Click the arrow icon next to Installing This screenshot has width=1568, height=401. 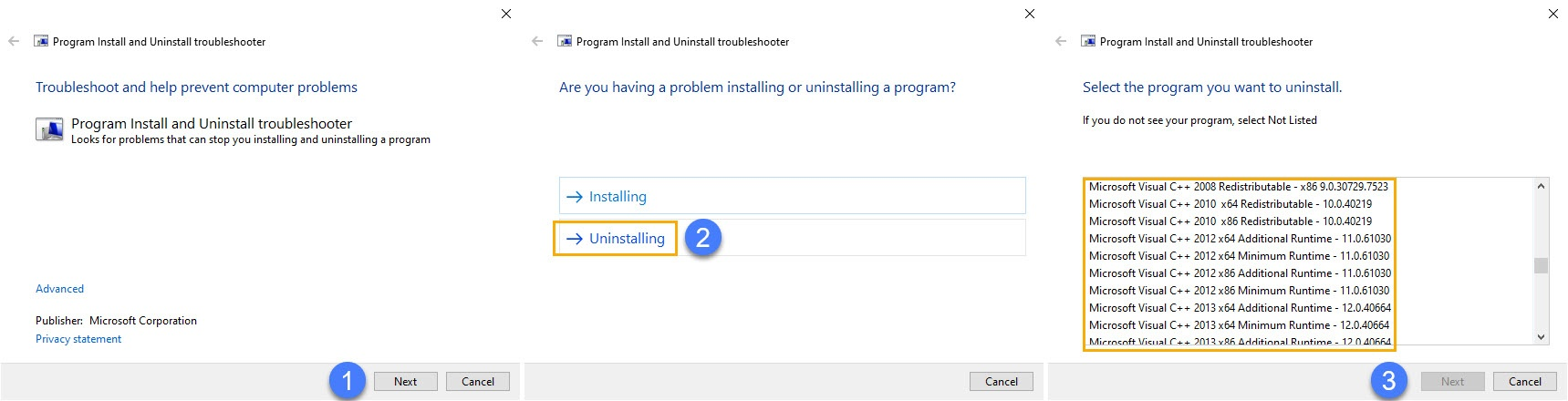click(x=575, y=197)
